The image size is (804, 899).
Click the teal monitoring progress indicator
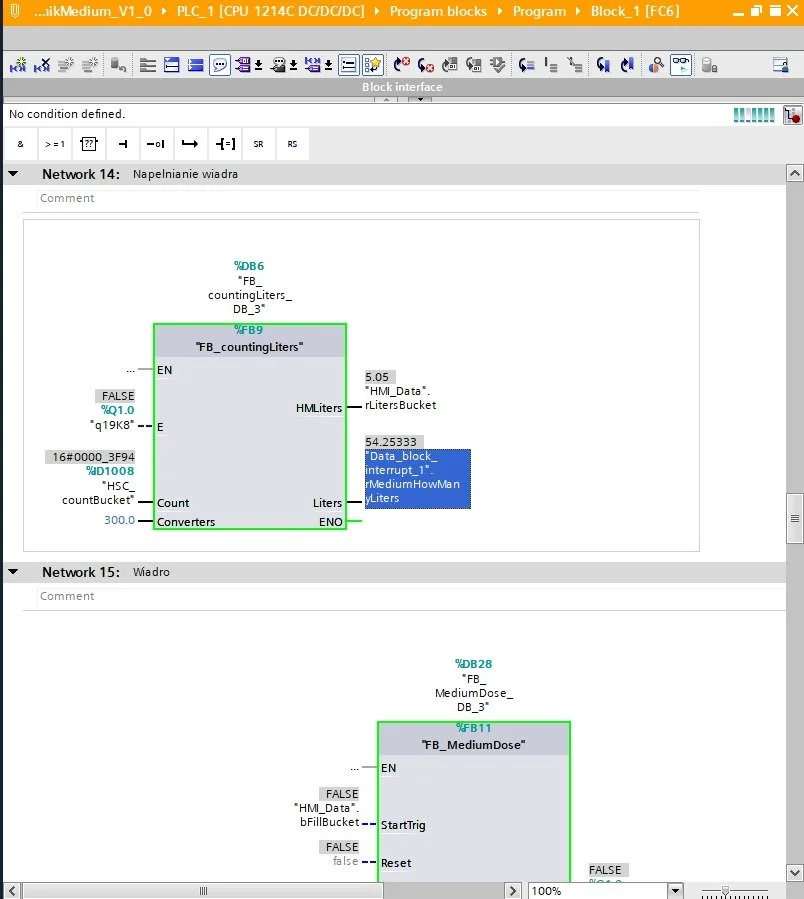coord(754,115)
